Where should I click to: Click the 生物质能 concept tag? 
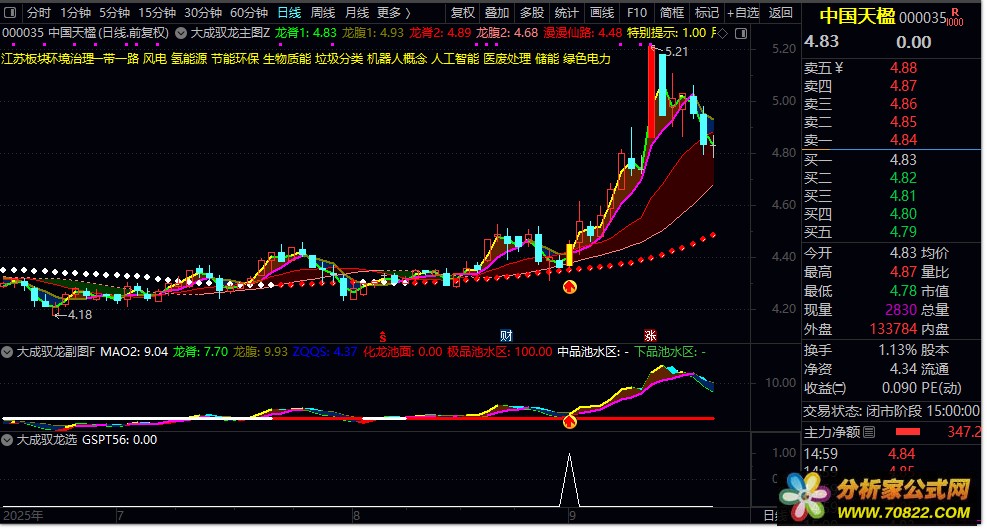pos(287,59)
